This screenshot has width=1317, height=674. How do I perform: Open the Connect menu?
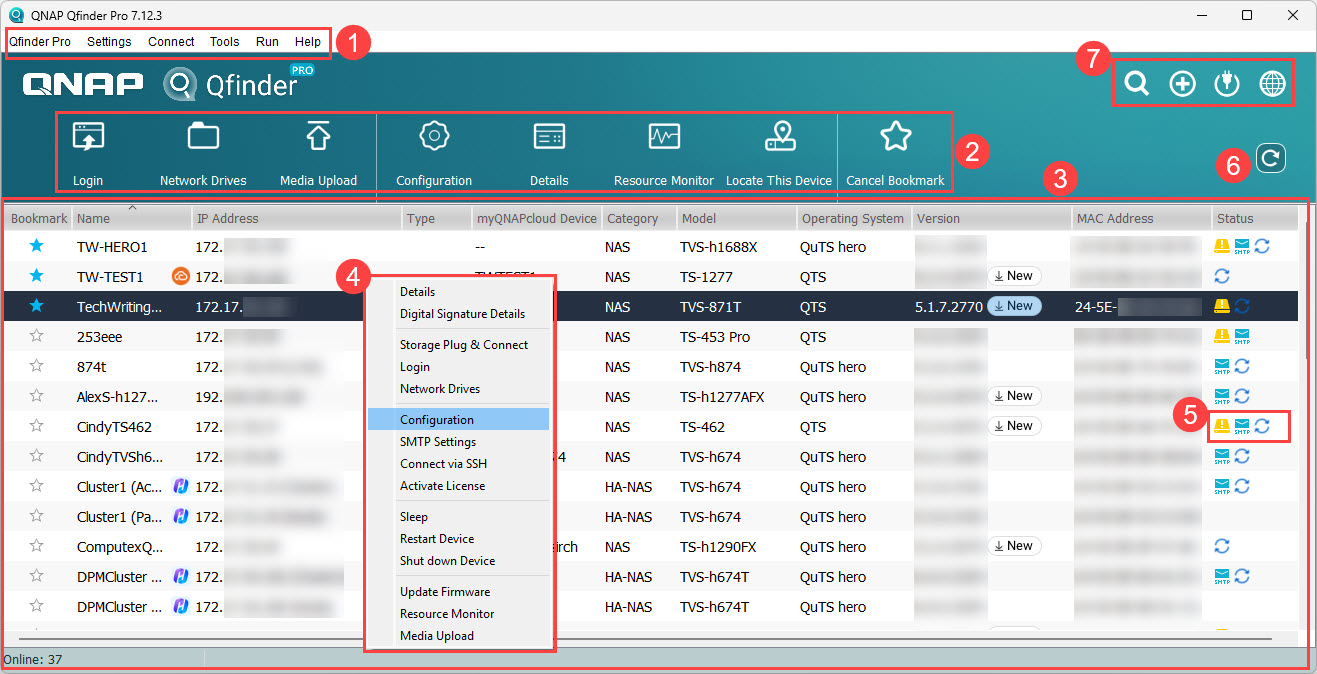point(171,42)
